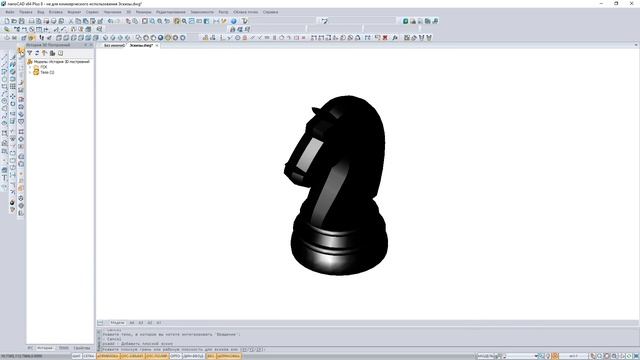Open the Правка menu
This screenshot has height=360, width=640.
pyautogui.click(x=25, y=12)
